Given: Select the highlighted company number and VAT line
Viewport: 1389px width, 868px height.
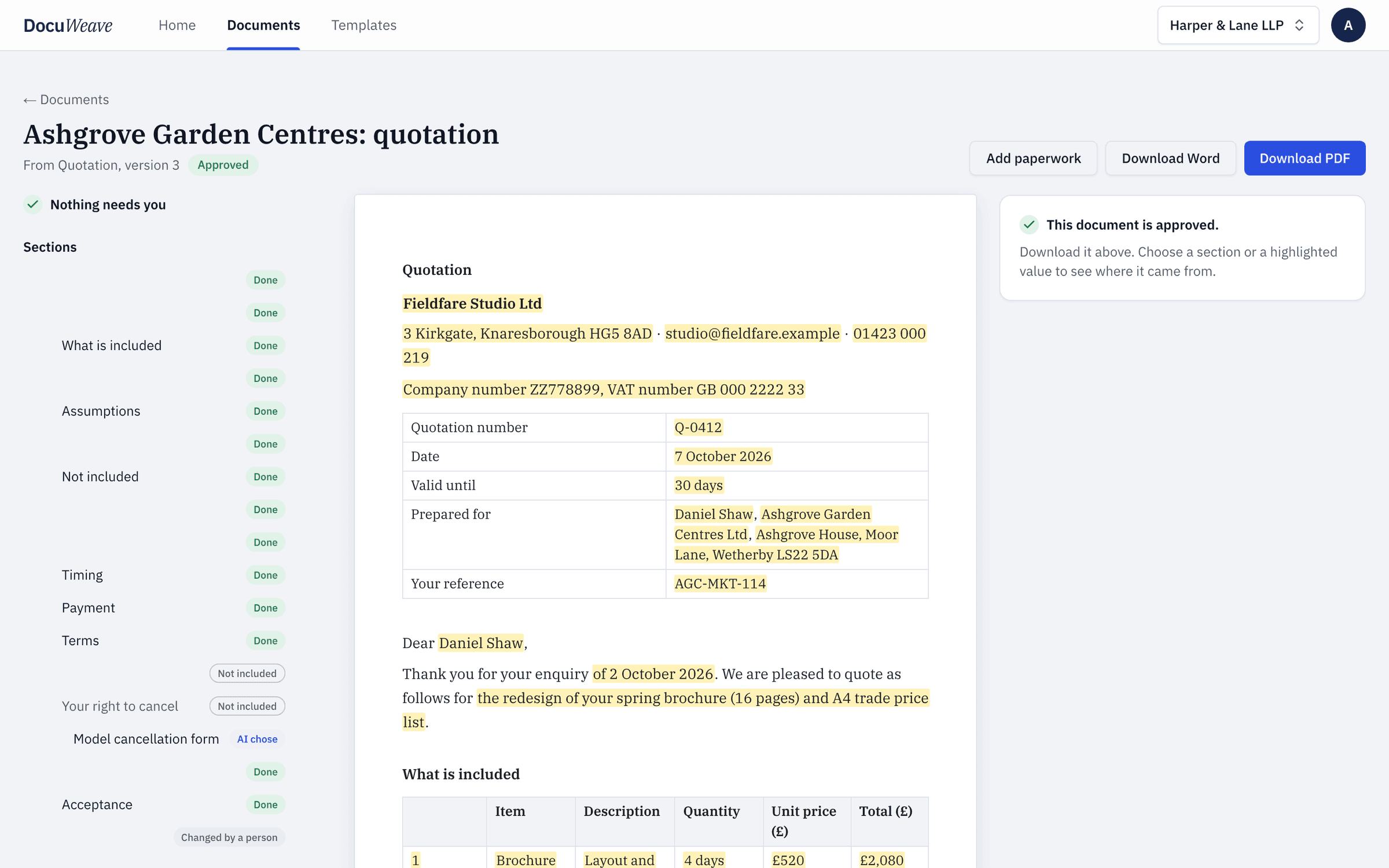Looking at the screenshot, I should point(604,389).
